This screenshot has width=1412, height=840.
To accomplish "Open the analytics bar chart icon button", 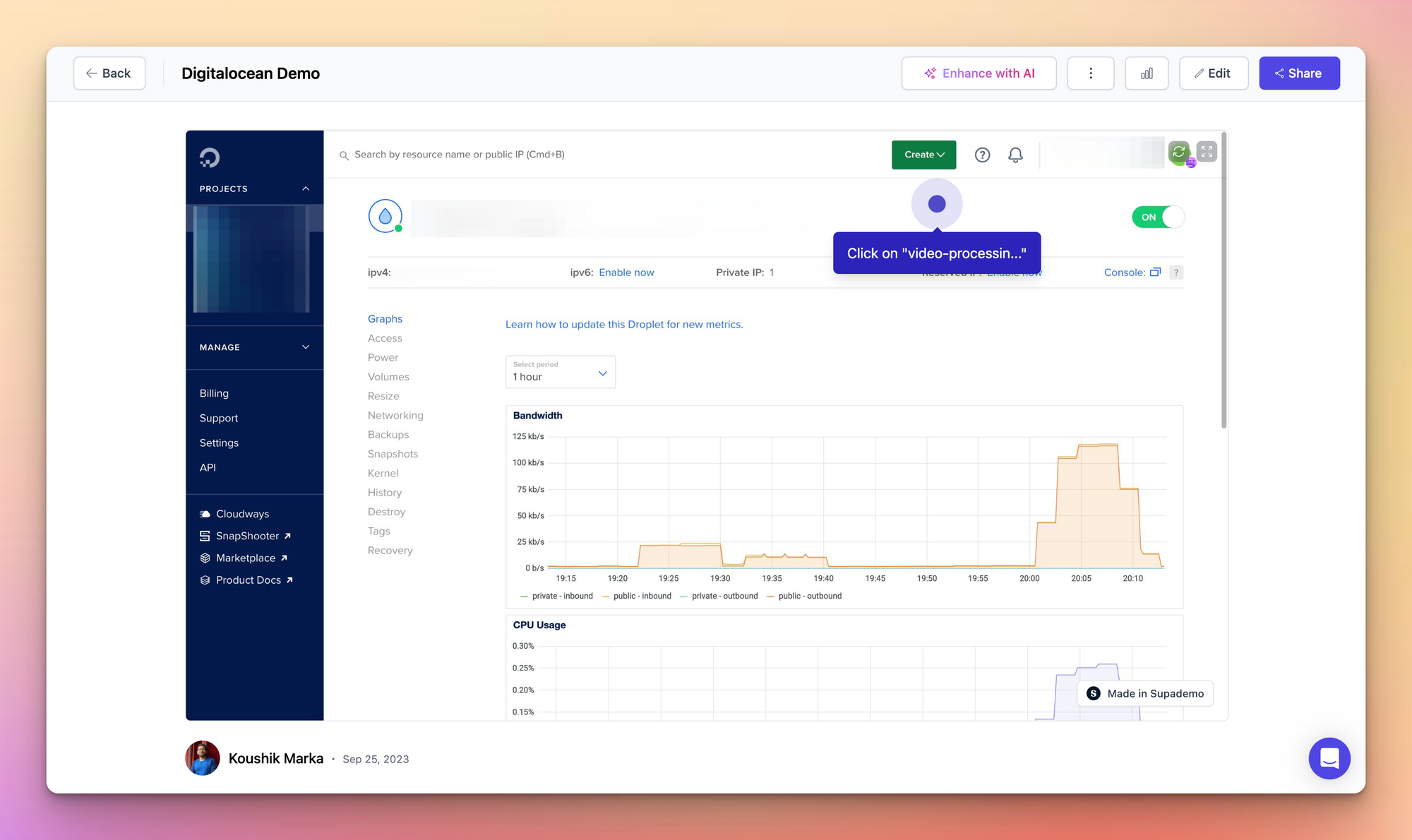I will coord(1147,73).
